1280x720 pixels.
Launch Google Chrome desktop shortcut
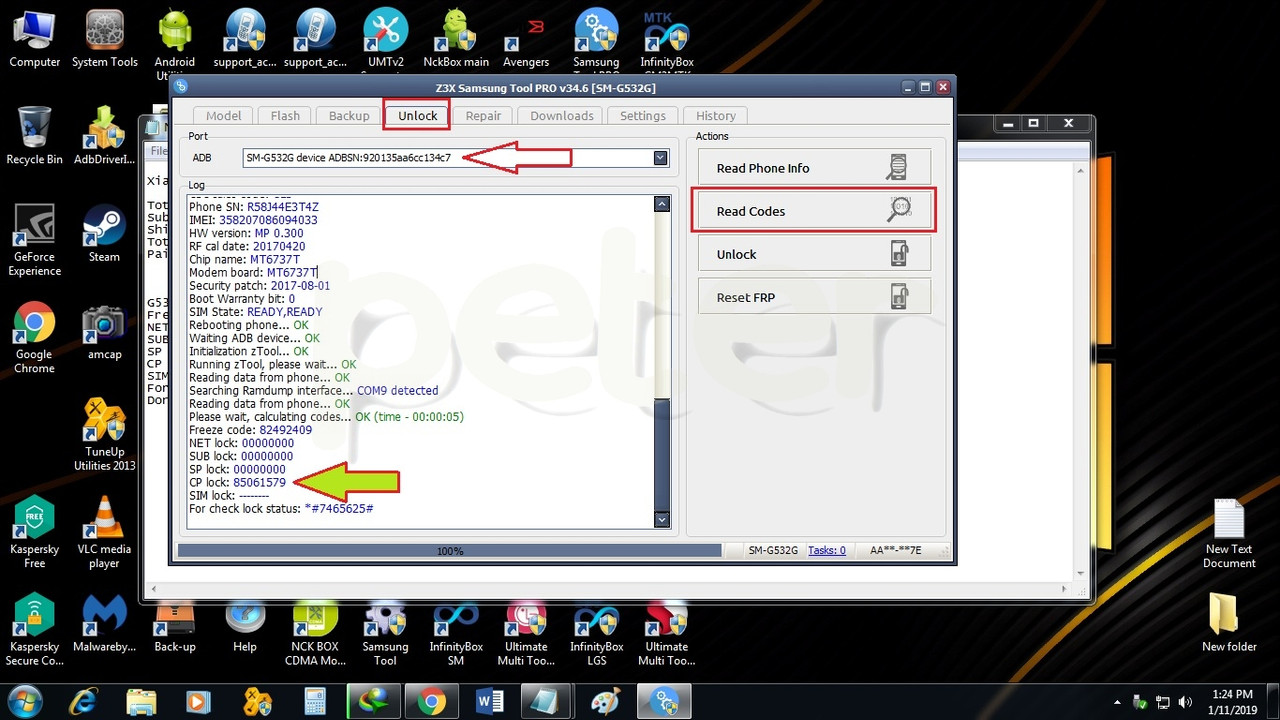point(34,338)
